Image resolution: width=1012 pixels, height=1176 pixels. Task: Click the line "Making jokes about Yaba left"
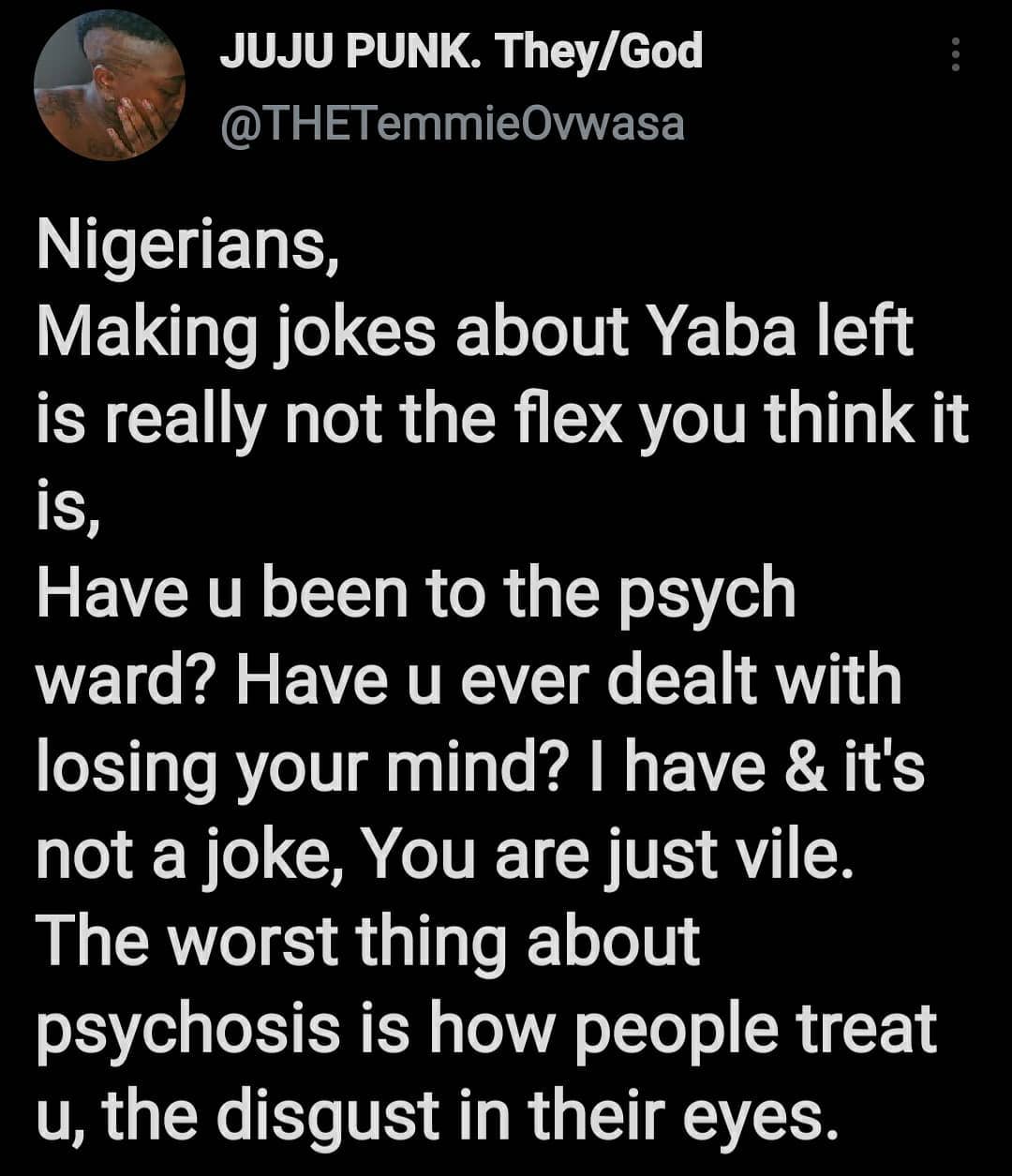(474, 335)
